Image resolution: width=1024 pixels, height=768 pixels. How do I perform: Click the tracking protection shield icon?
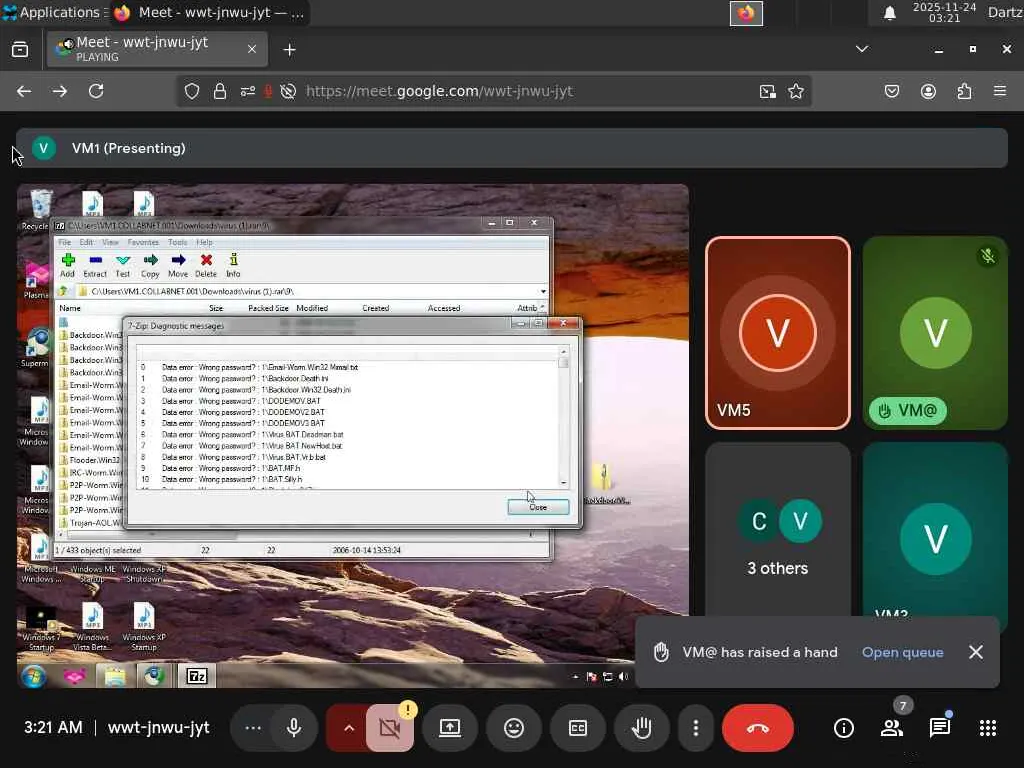pos(191,91)
